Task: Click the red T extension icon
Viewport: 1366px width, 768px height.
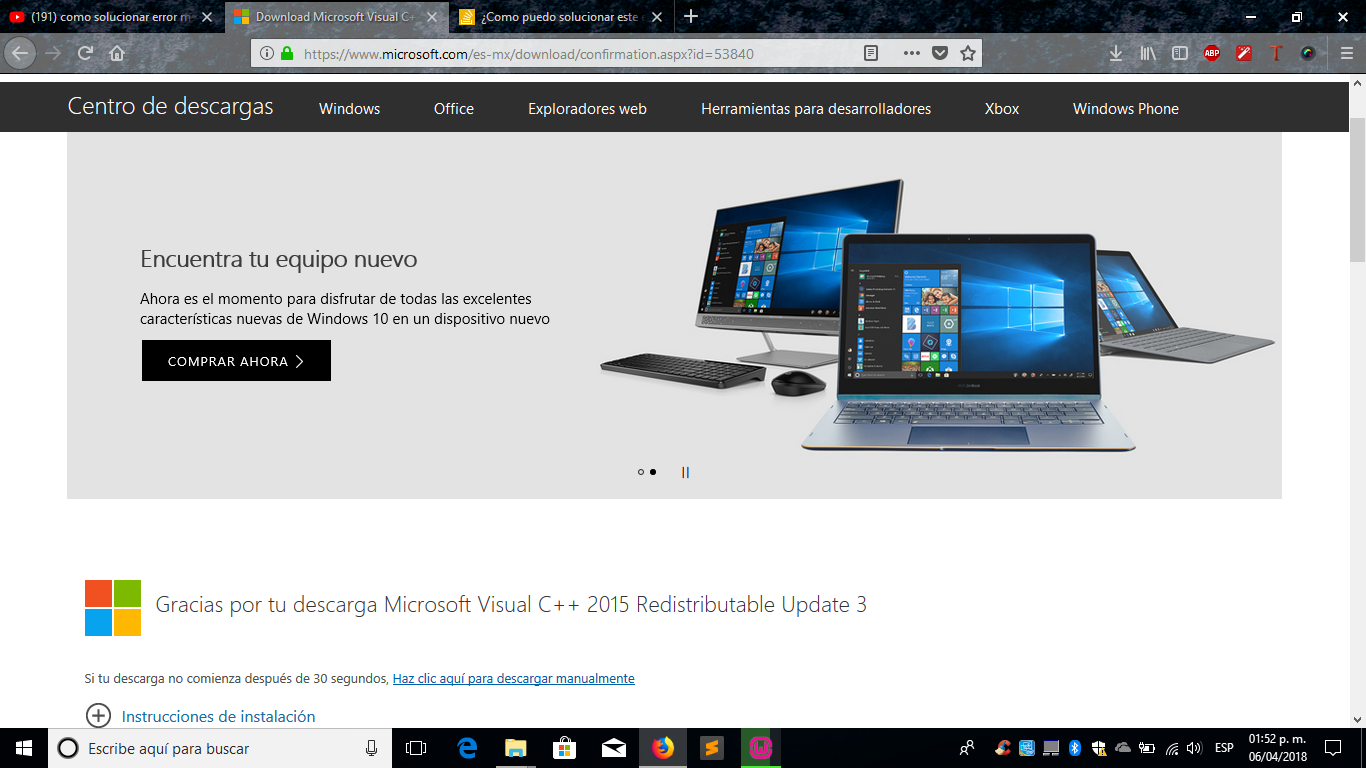Action: click(x=1276, y=53)
